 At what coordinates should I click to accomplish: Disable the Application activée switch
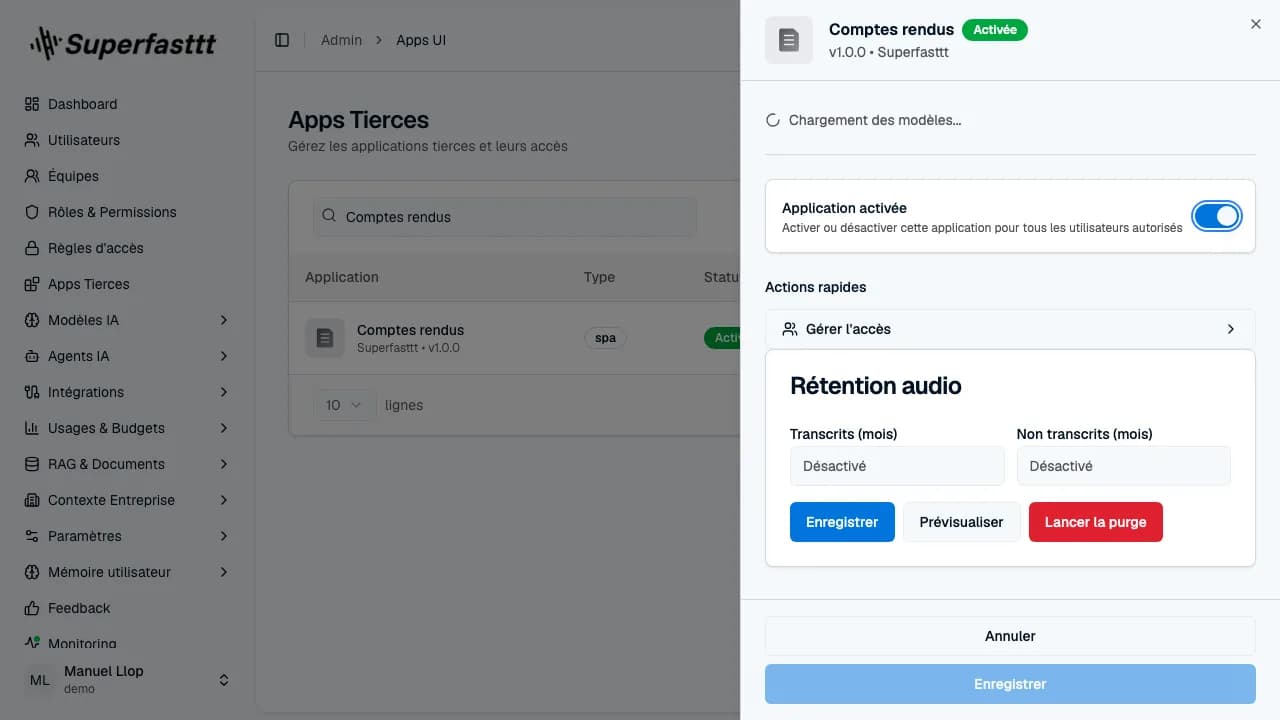(1217, 216)
